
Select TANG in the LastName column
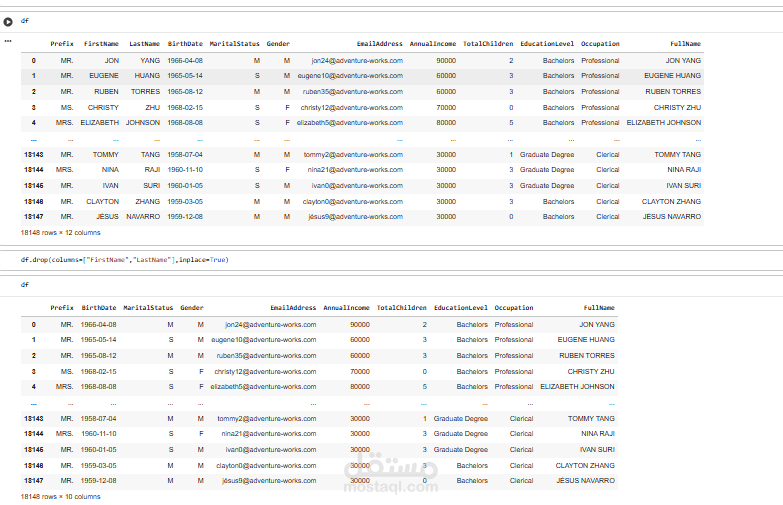coord(150,155)
